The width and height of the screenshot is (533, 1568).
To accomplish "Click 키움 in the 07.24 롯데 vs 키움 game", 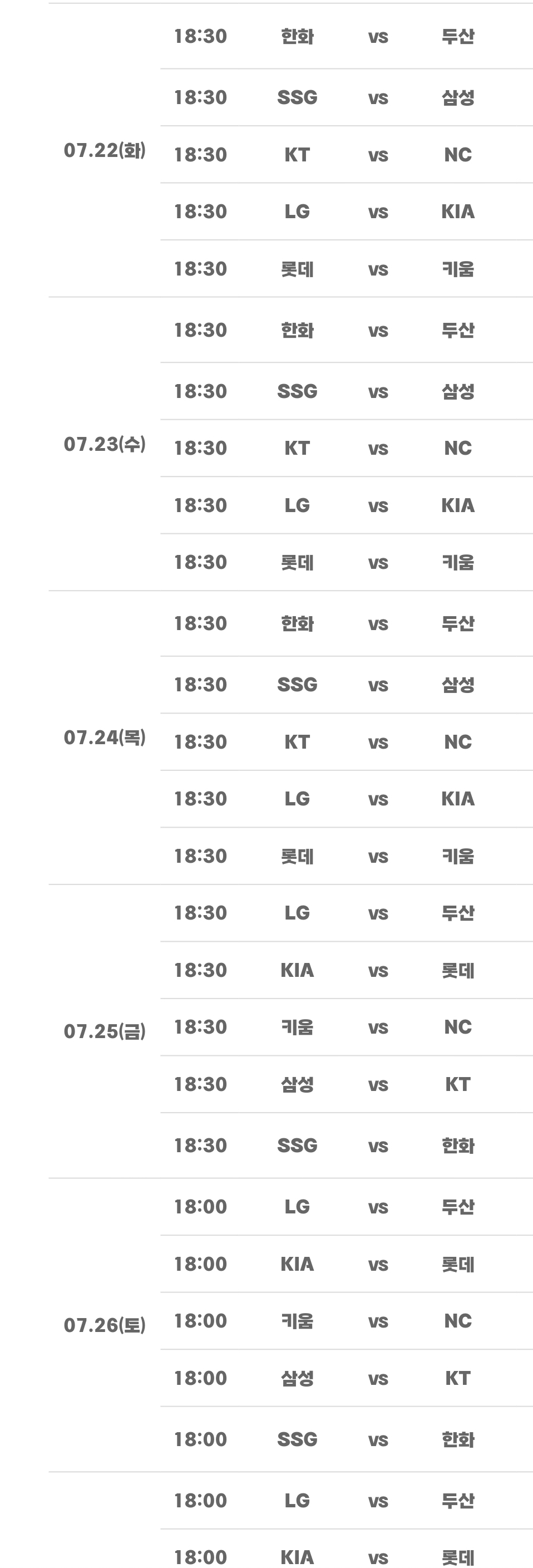I will click(457, 857).
